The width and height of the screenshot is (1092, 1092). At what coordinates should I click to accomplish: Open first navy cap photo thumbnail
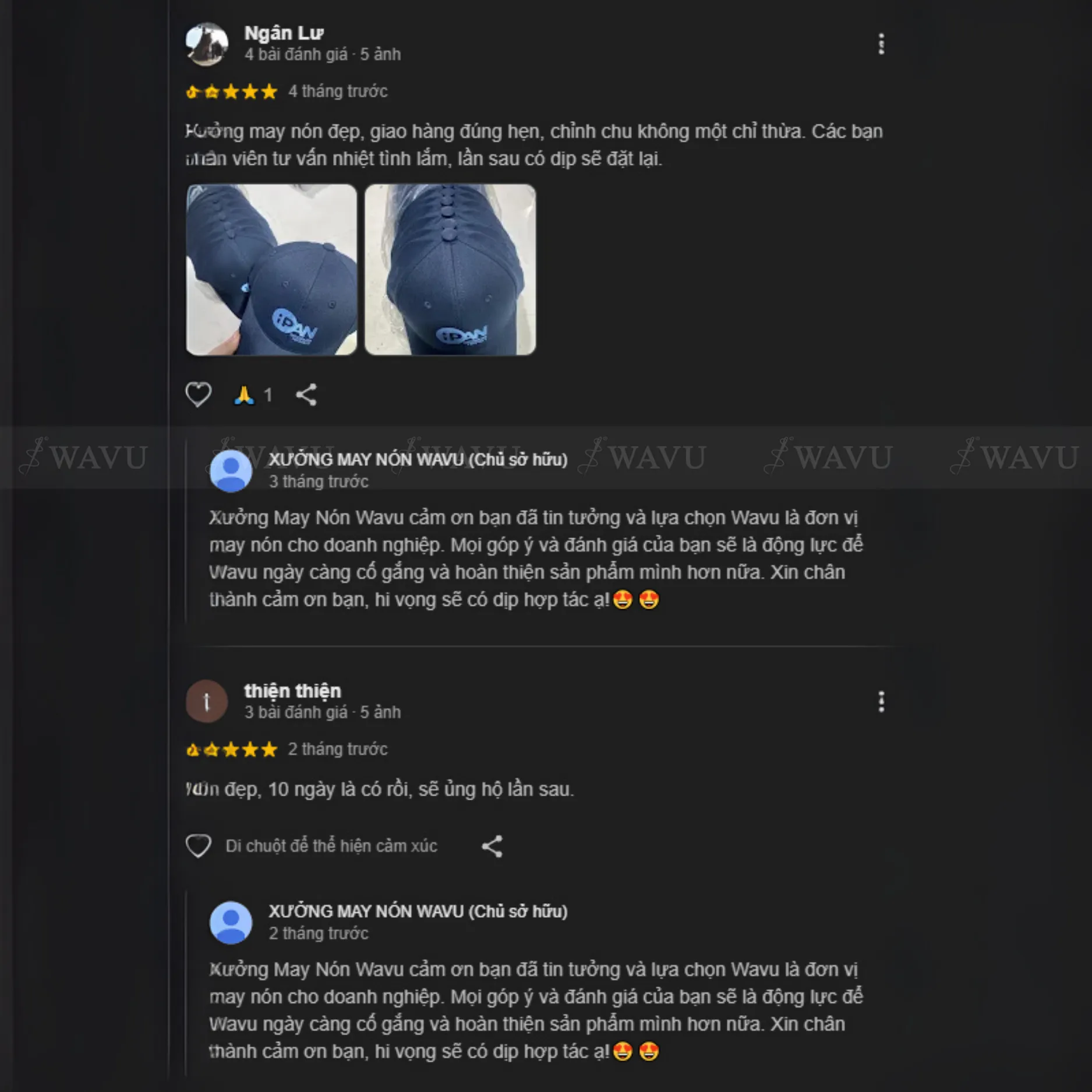[x=271, y=270]
